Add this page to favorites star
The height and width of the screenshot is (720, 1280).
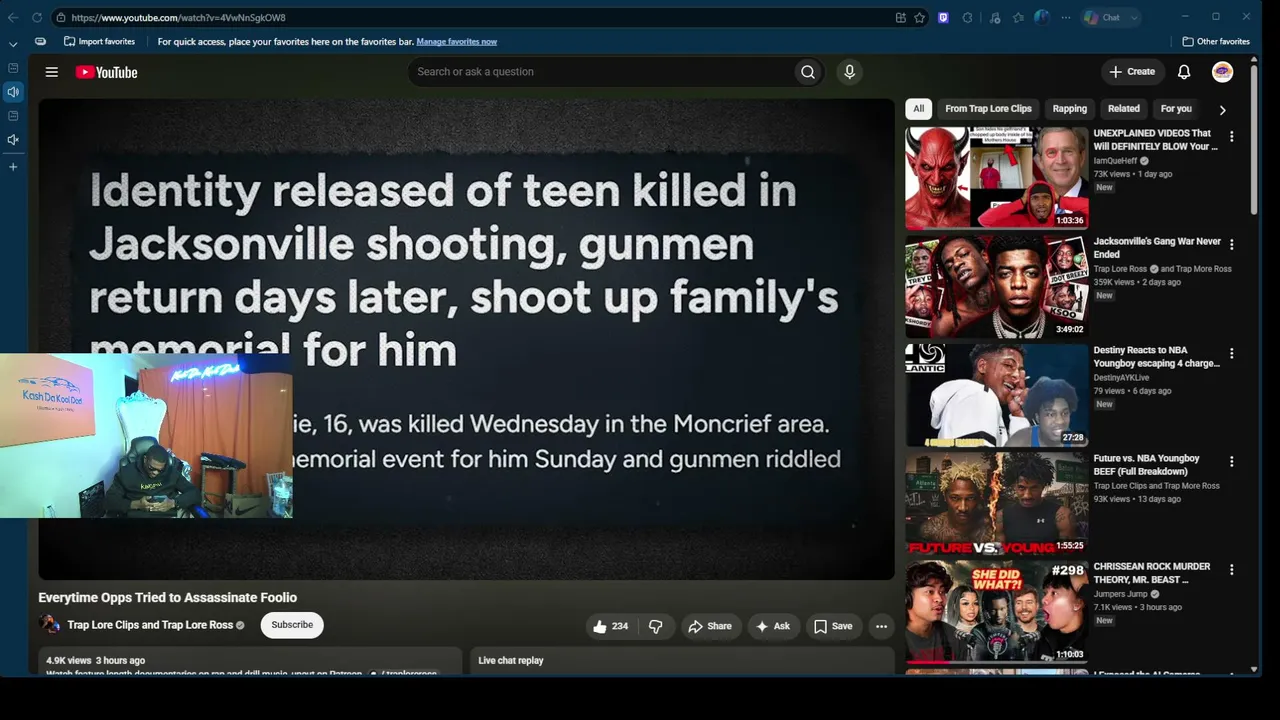coord(920,18)
